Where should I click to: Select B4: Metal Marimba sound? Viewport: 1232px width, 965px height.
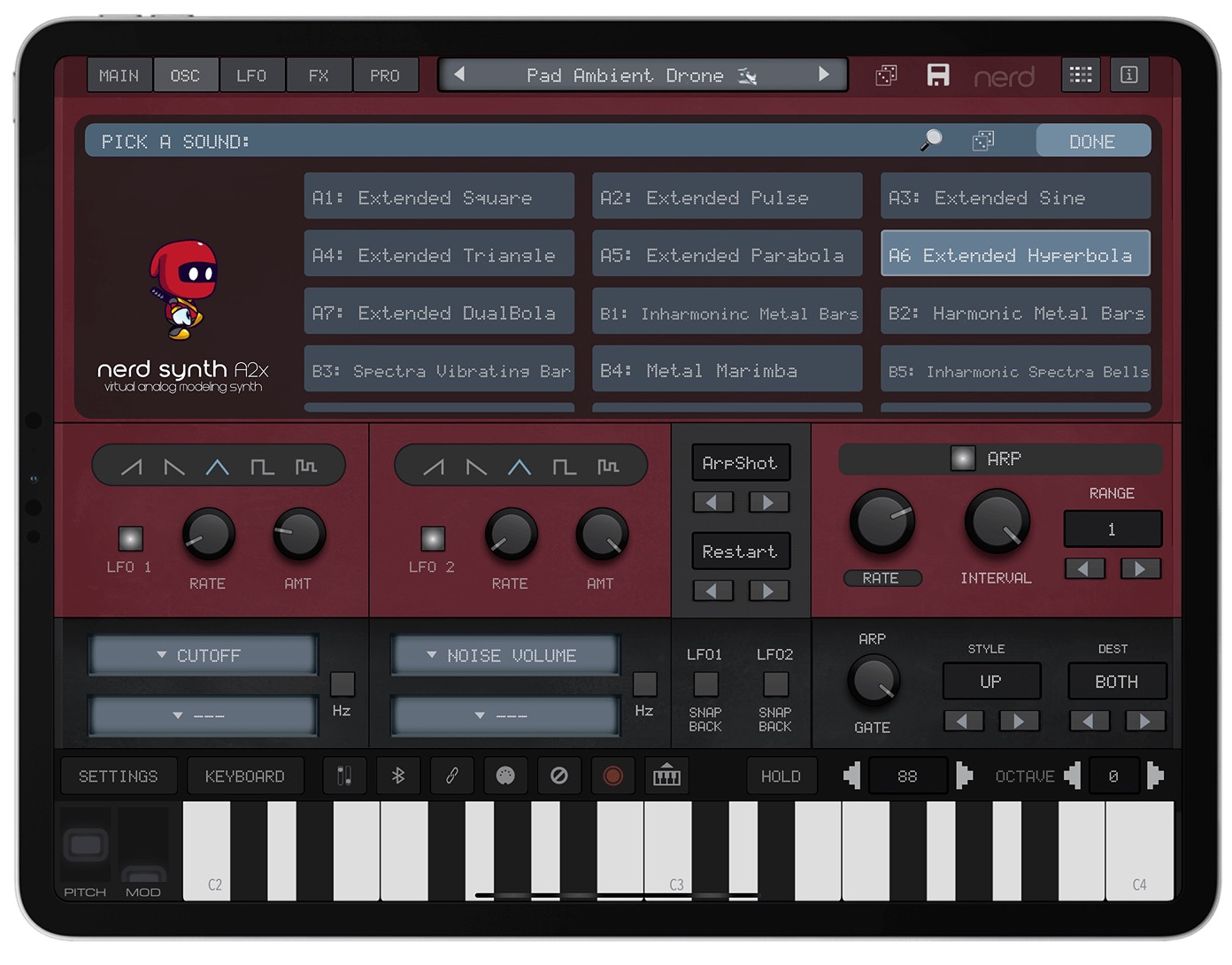tap(728, 369)
